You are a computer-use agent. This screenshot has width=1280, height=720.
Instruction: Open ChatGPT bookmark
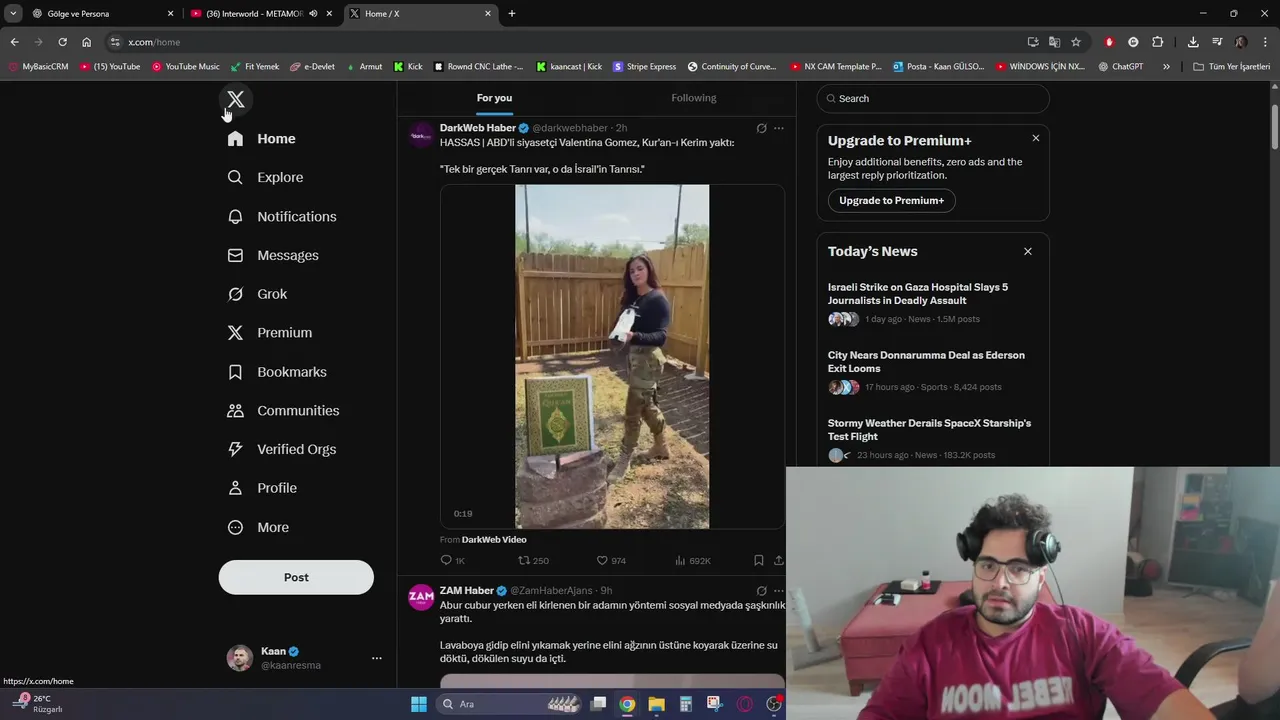coord(1121,67)
